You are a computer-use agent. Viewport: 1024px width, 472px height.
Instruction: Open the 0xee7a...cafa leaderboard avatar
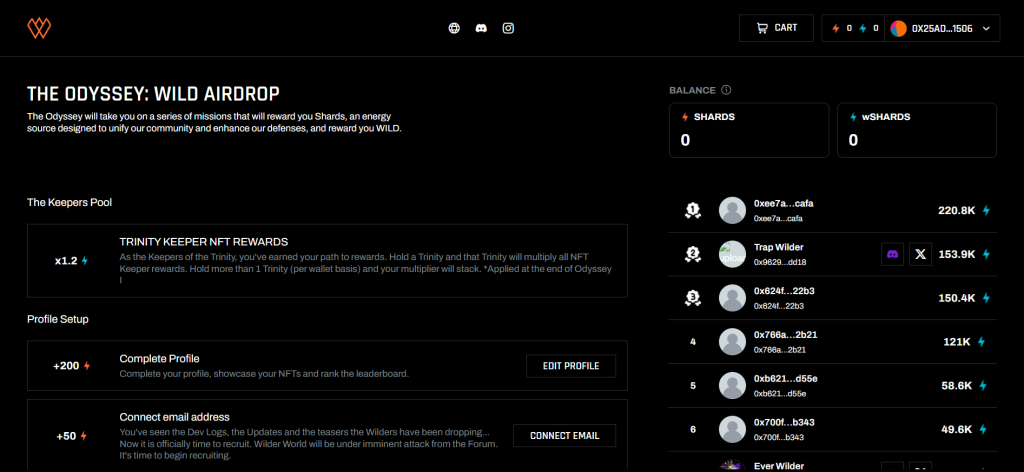click(732, 210)
